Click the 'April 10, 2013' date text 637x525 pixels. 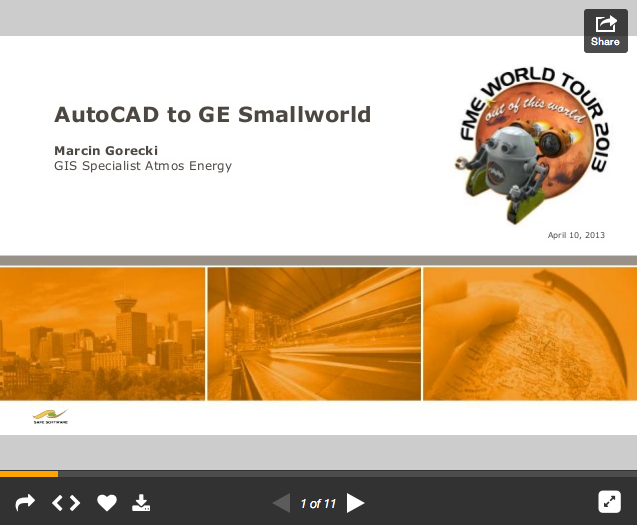pyautogui.click(x=576, y=235)
